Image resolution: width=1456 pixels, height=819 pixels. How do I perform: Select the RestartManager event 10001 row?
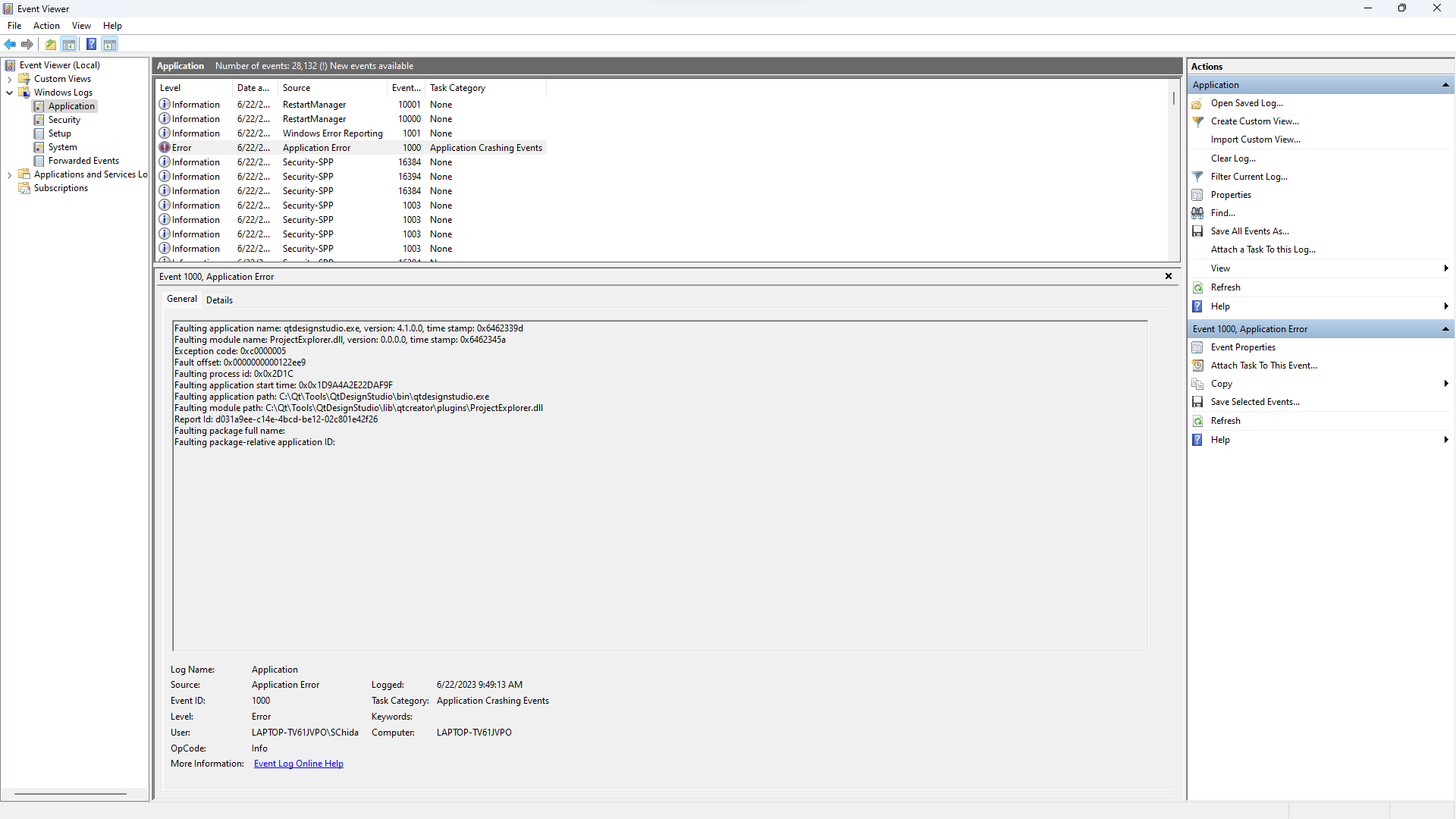click(351, 105)
